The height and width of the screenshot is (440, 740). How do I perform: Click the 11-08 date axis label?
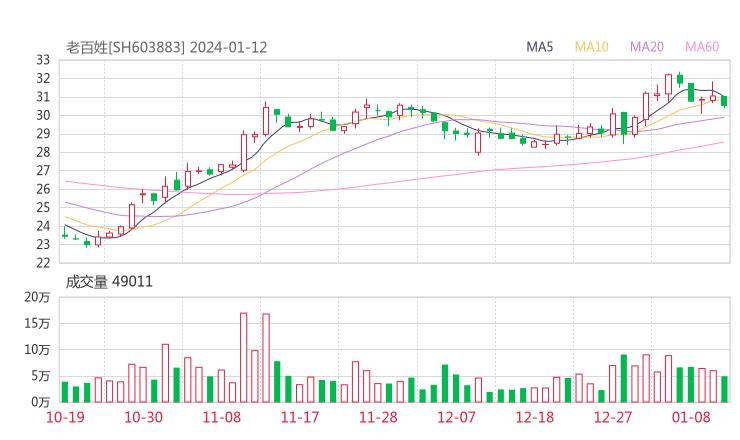pos(222,417)
